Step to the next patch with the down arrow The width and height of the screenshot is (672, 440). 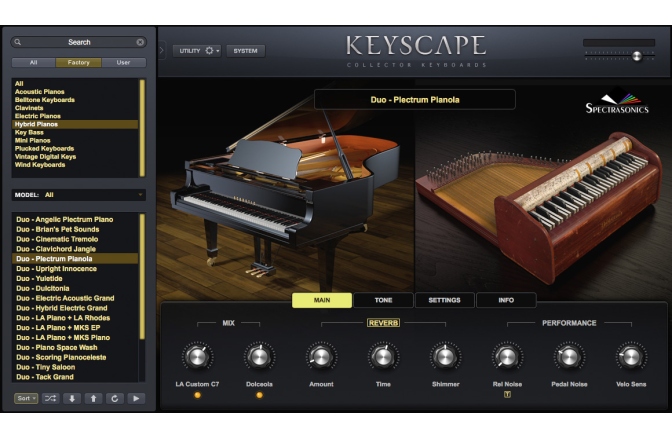pyautogui.click(x=72, y=398)
